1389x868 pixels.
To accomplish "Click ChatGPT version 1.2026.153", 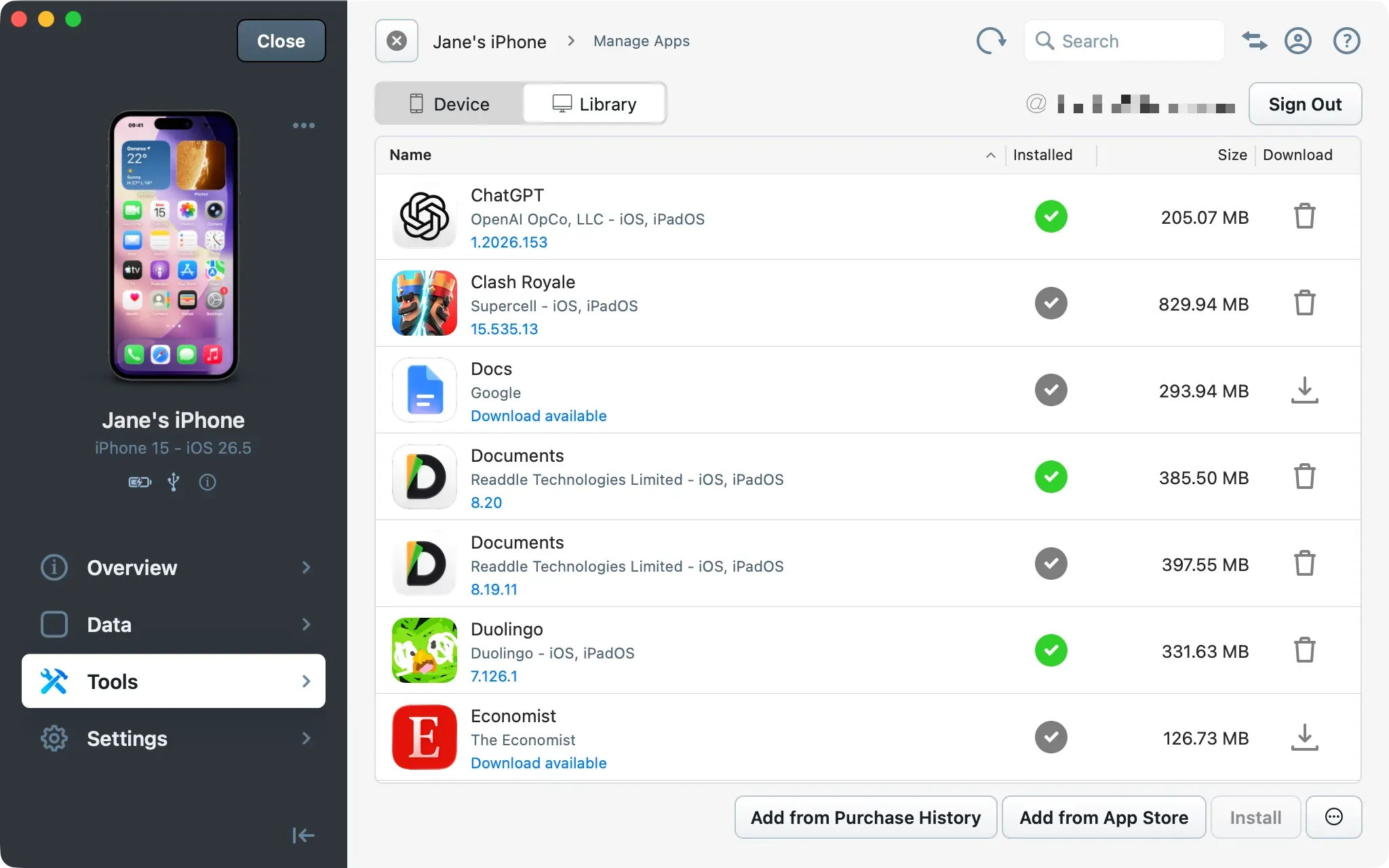I will tap(509, 242).
